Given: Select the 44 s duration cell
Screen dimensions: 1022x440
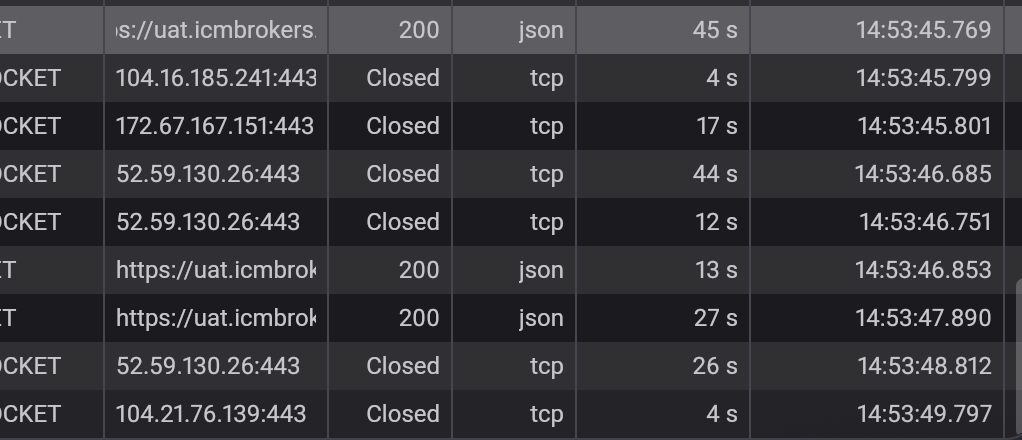Looking at the screenshot, I should 714,174.
